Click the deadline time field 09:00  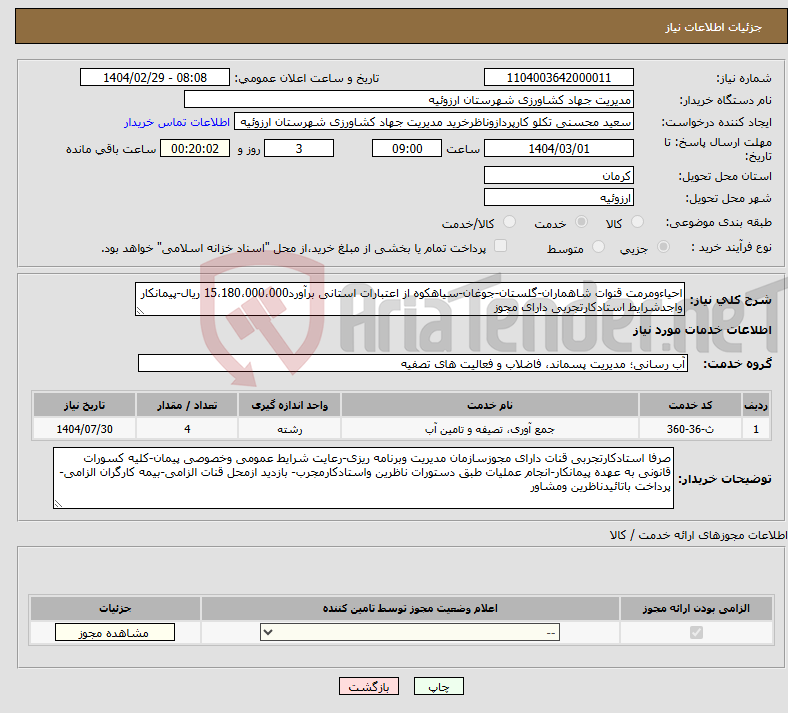coord(407,148)
